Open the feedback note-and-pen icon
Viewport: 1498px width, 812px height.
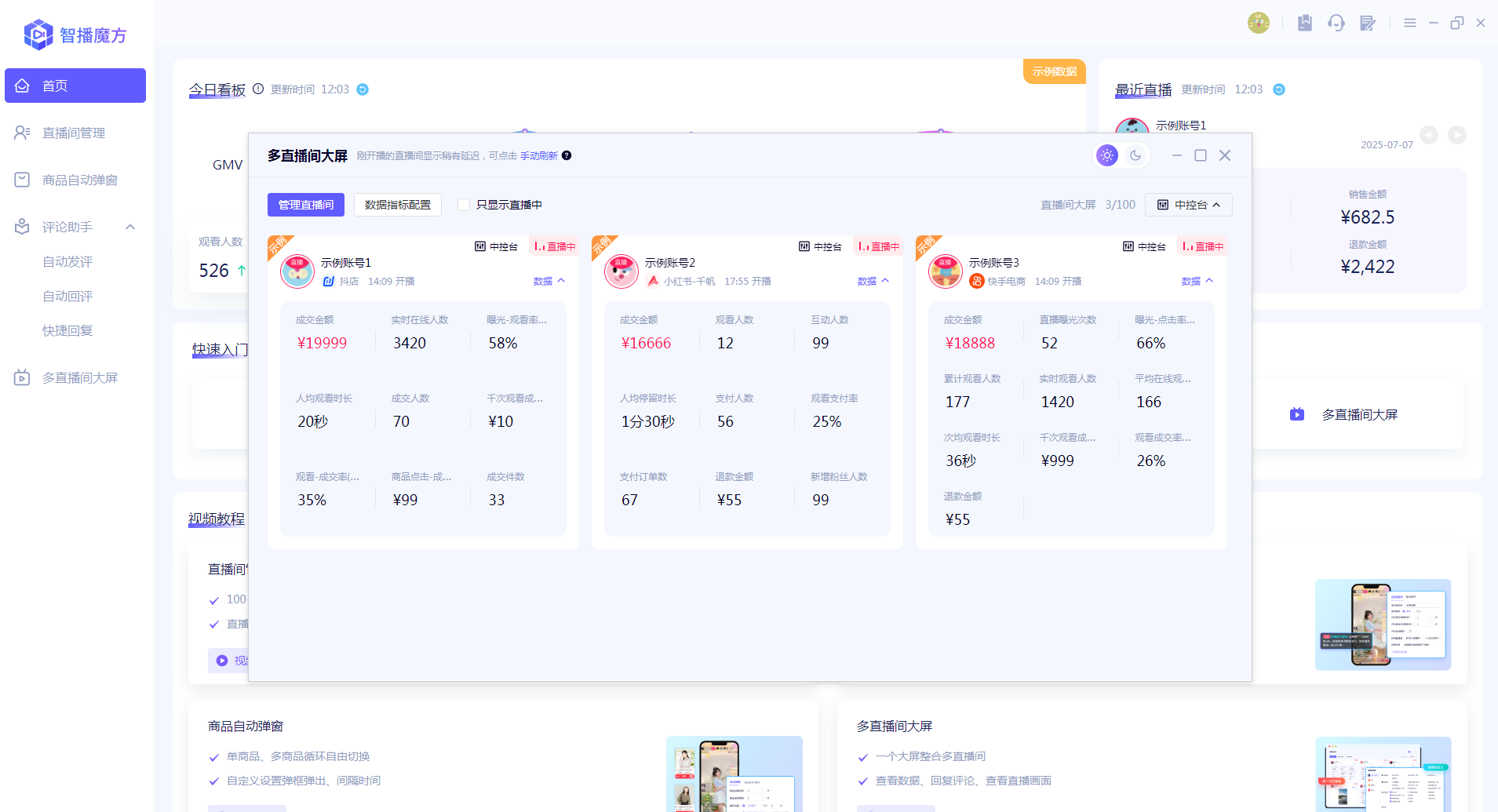click(x=1368, y=23)
